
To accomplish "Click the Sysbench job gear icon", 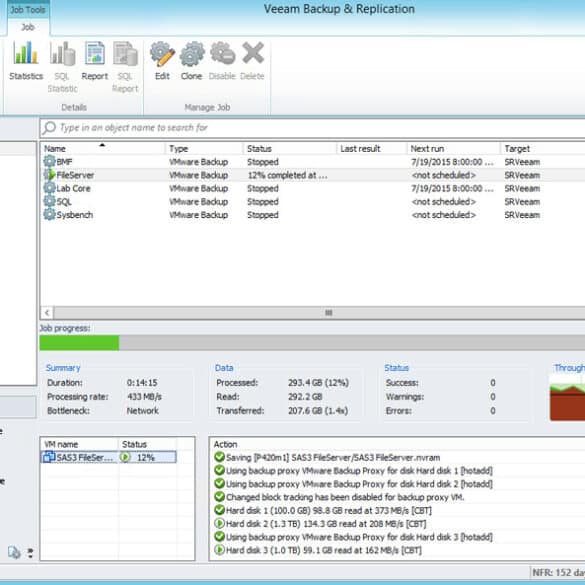I will (49, 215).
